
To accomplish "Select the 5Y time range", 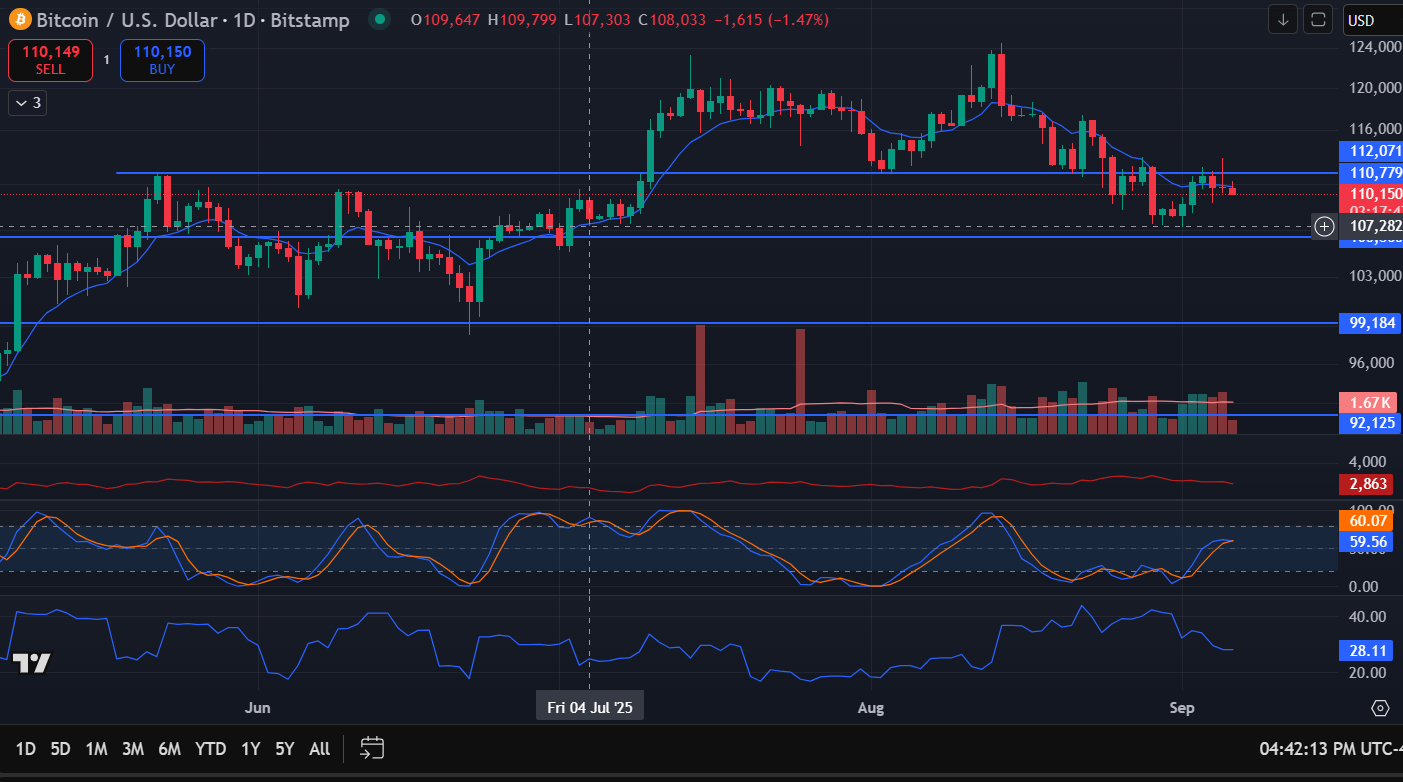I will [x=285, y=748].
